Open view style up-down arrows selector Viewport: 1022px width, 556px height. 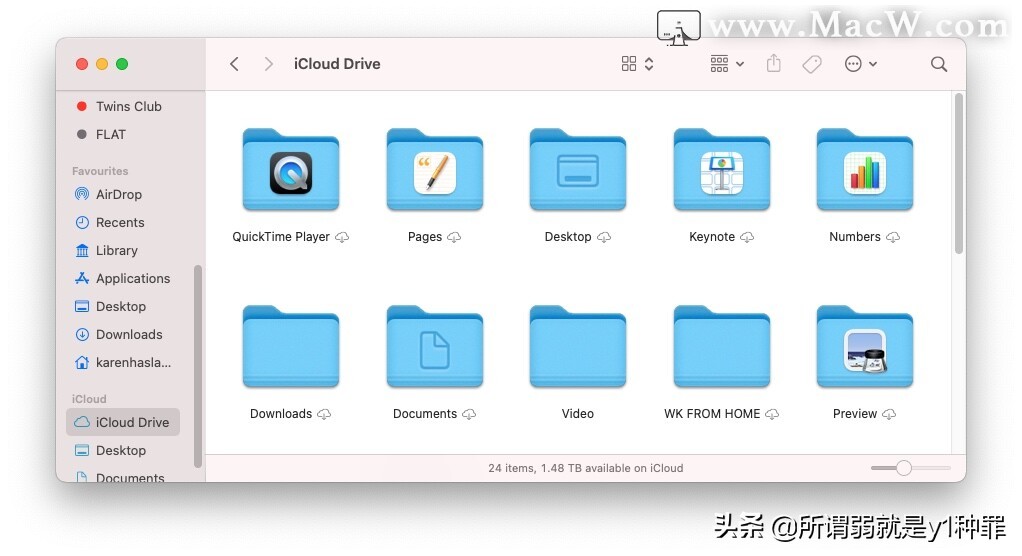coord(649,64)
